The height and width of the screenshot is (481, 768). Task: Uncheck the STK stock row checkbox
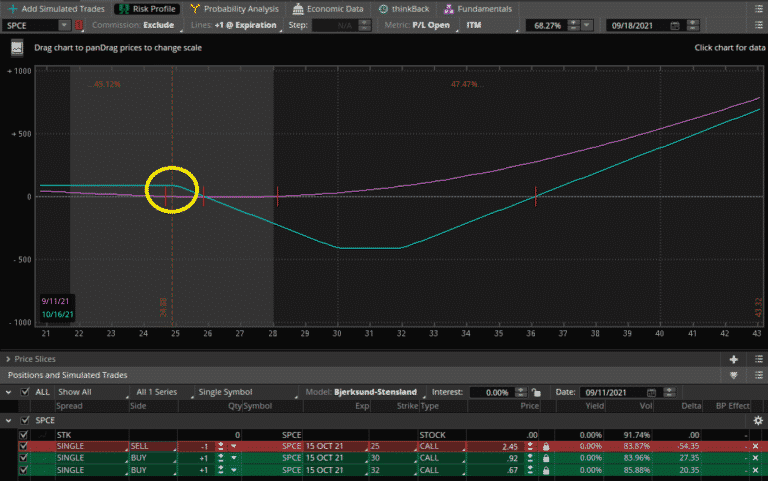(x=25, y=434)
